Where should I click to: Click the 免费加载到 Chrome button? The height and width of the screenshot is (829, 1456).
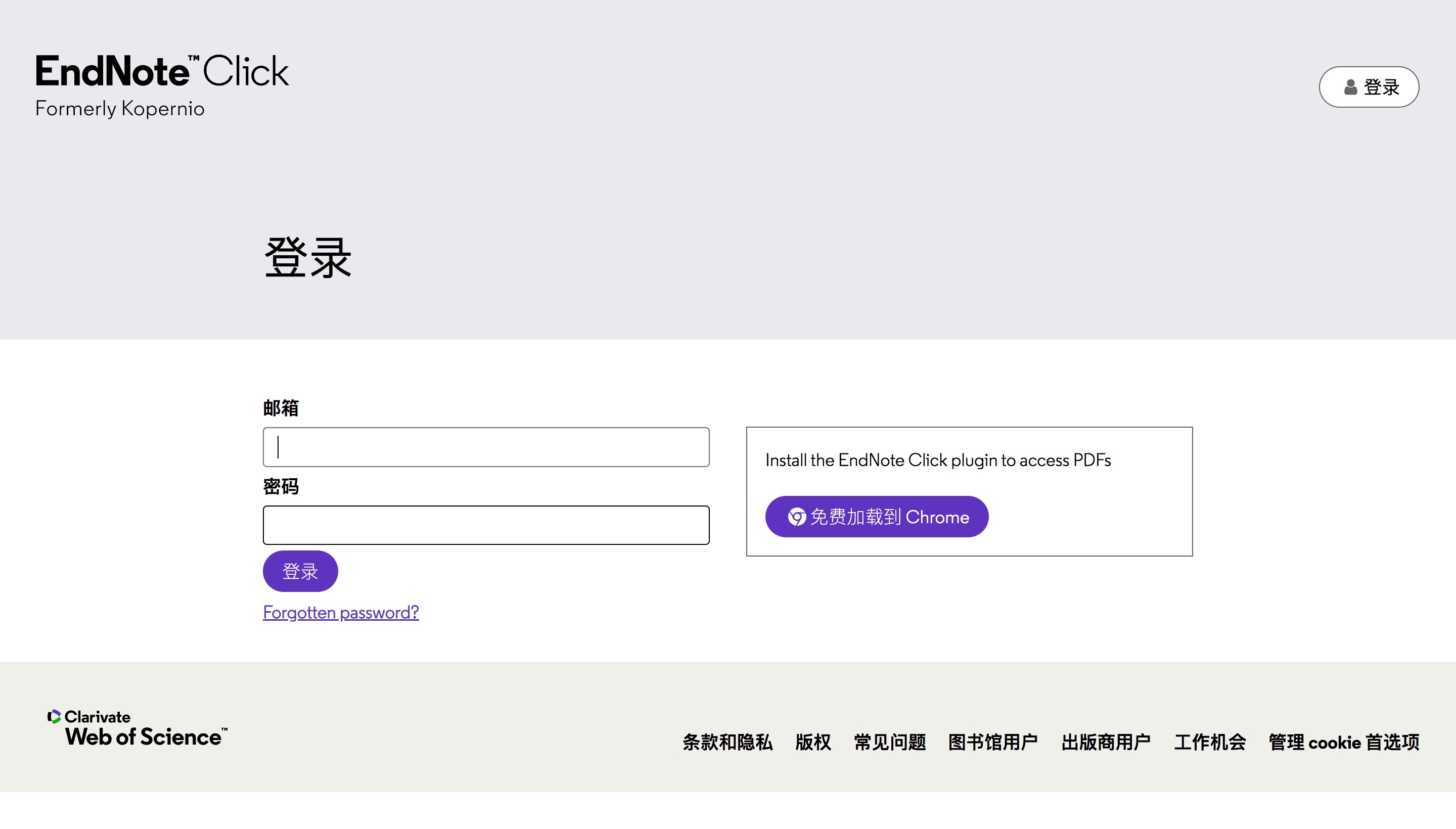pos(876,517)
